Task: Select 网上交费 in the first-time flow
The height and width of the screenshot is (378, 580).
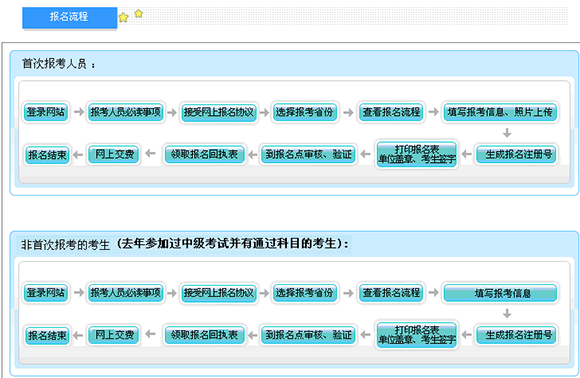Action: click(114, 154)
